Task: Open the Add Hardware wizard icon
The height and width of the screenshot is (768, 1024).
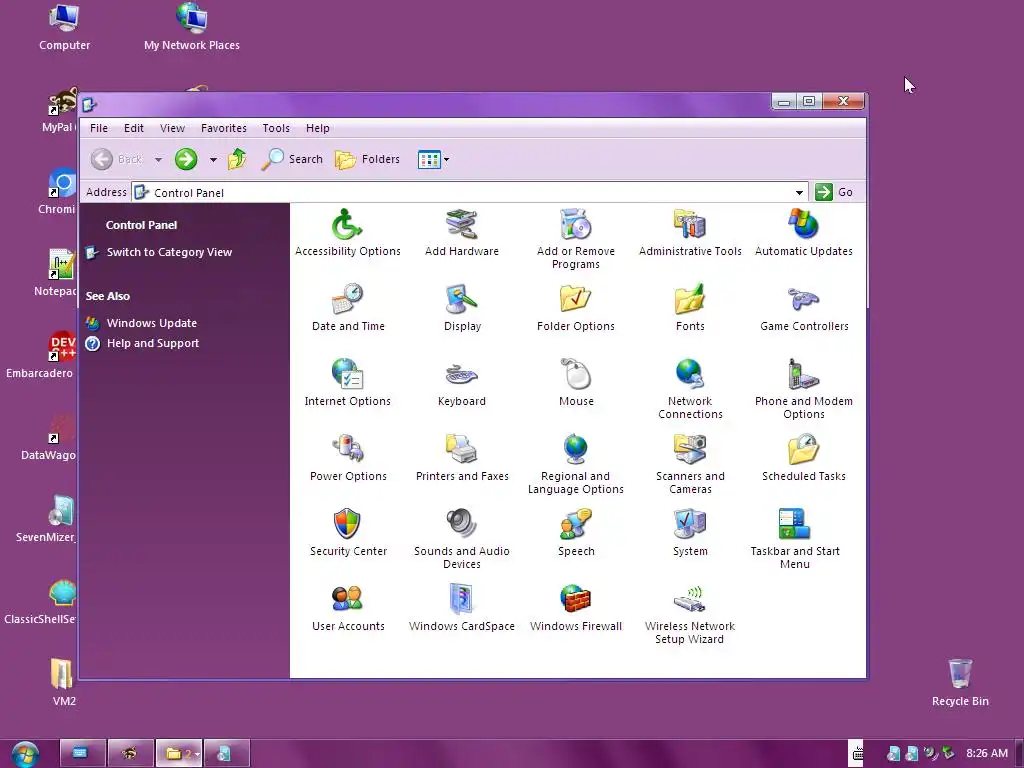Action: [462, 233]
